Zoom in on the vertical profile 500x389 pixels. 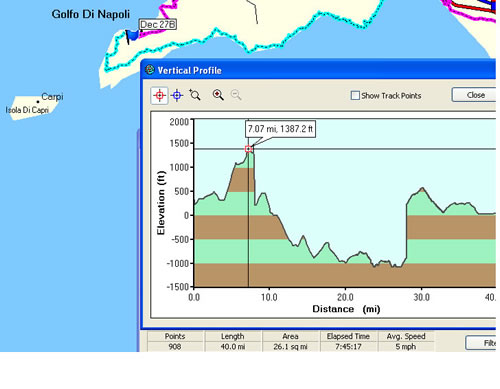tap(218, 95)
